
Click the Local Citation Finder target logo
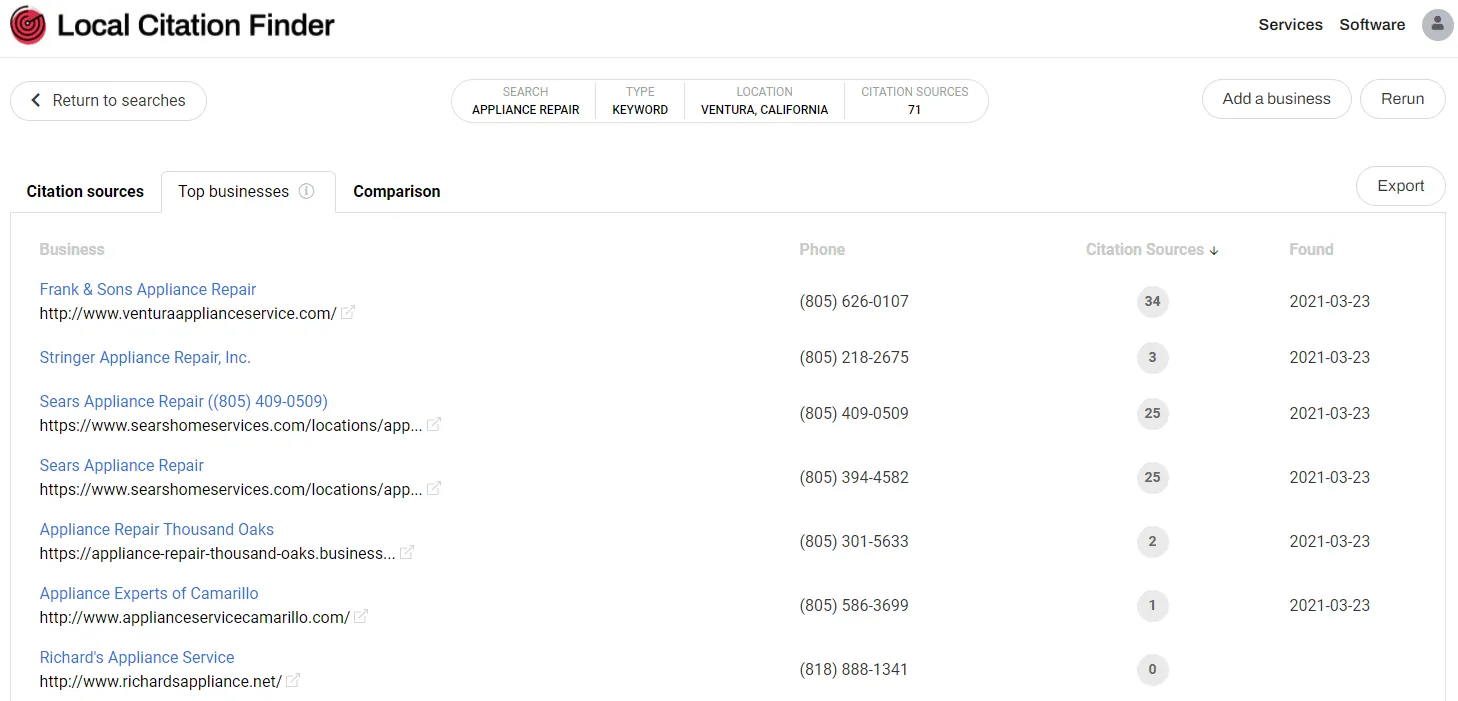28,26
